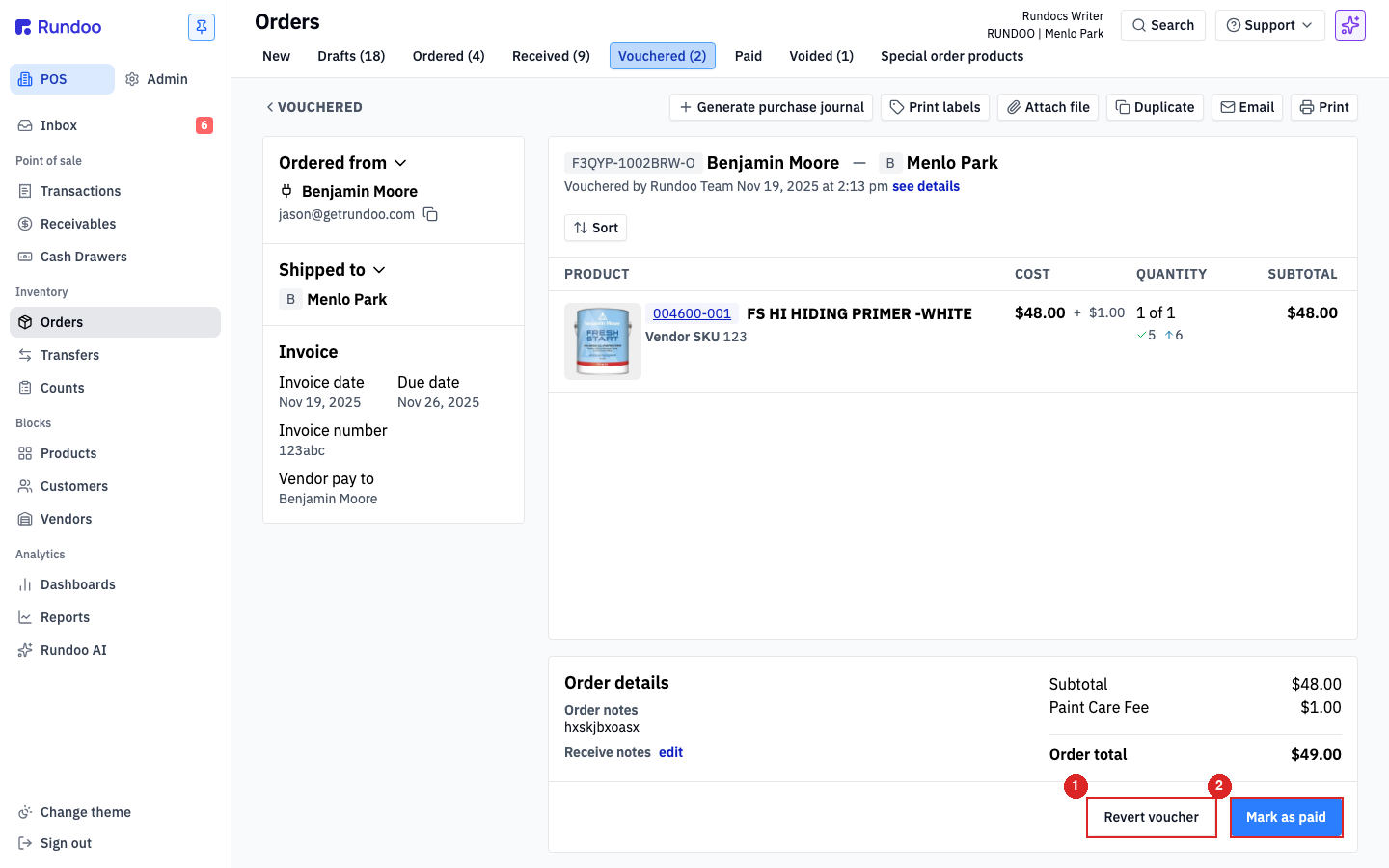Click the Inbox tray icon
Image resolution: width=1389 pixels, height=868 pixels.
25,125
